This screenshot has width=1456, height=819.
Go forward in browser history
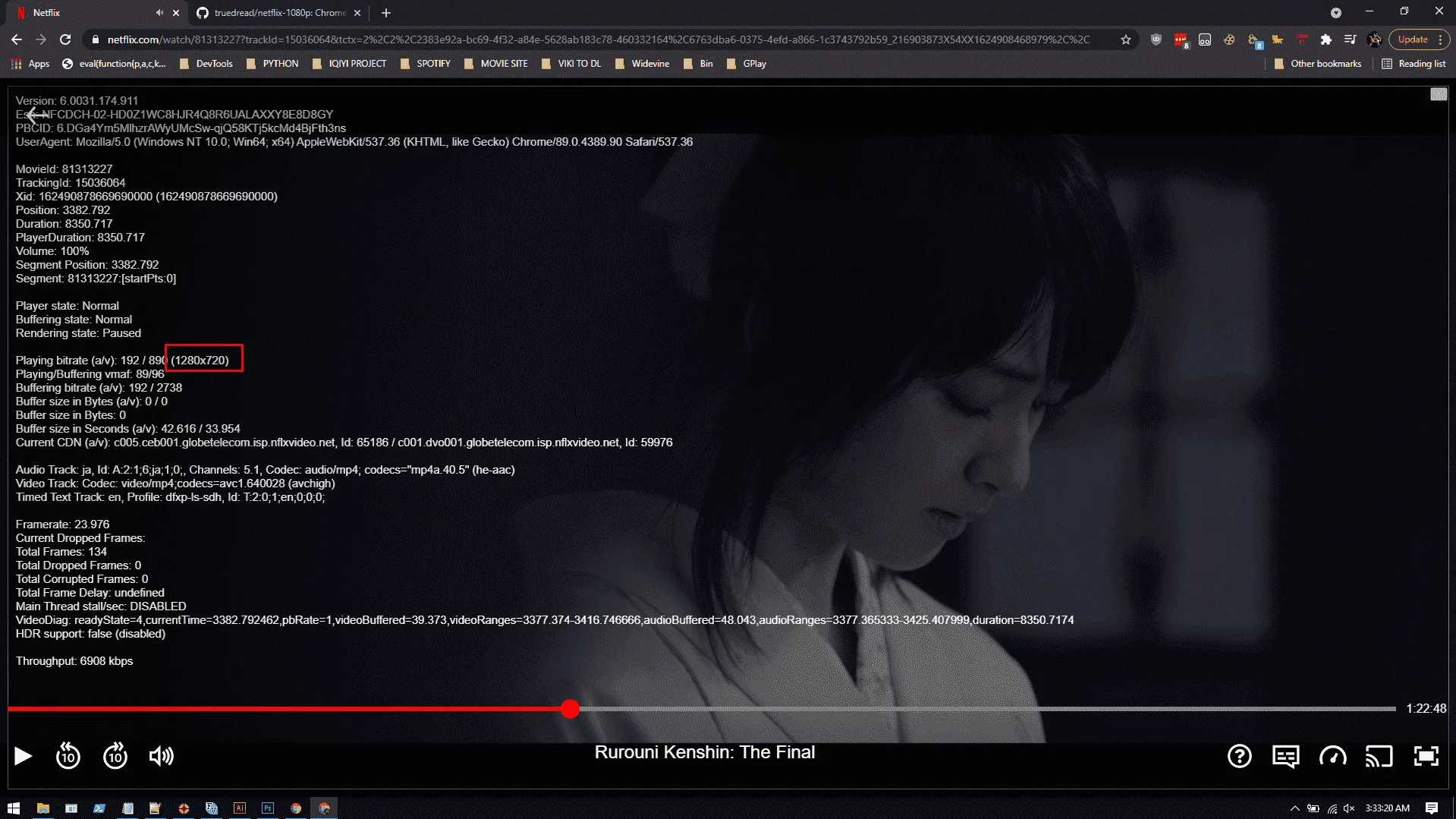coord(41,39)
